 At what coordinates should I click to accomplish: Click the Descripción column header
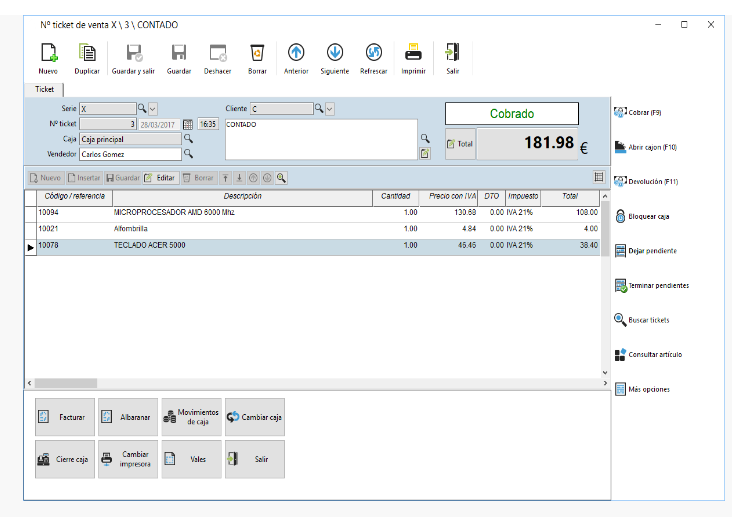coord(242,197)
